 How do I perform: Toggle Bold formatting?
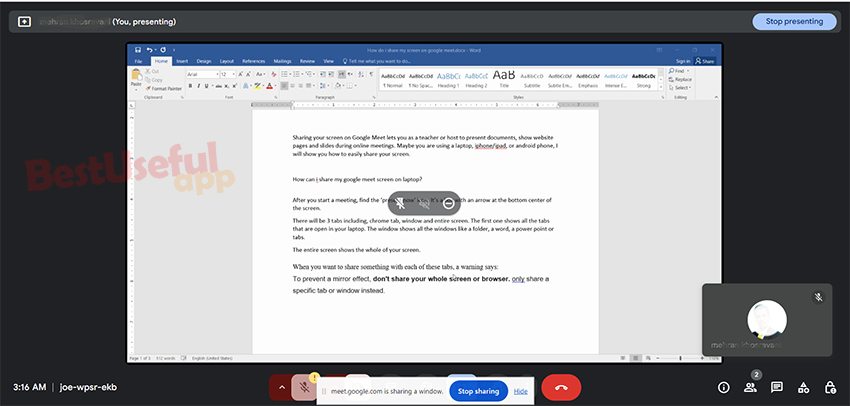190,86
